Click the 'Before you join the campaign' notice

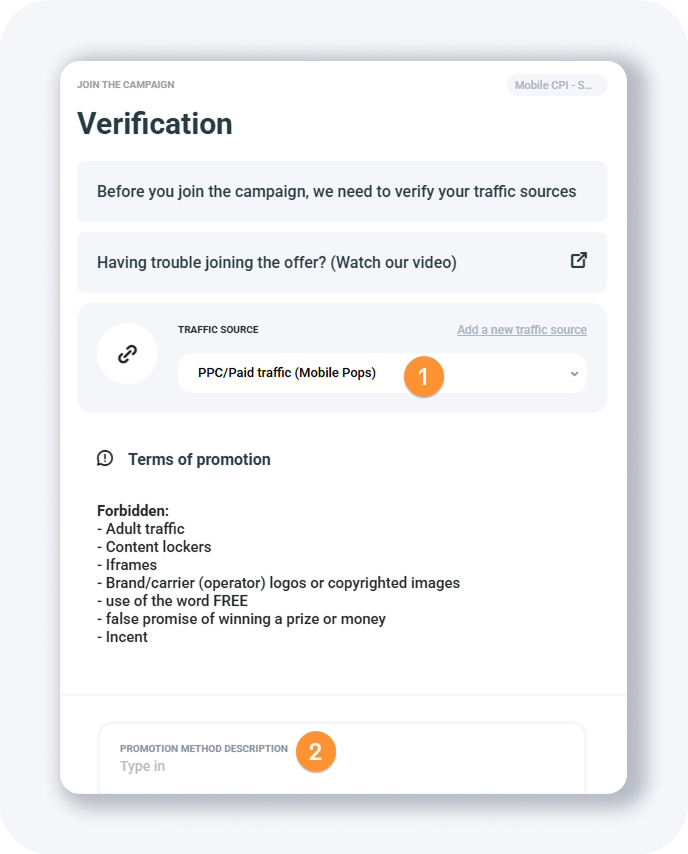(337, 191)
